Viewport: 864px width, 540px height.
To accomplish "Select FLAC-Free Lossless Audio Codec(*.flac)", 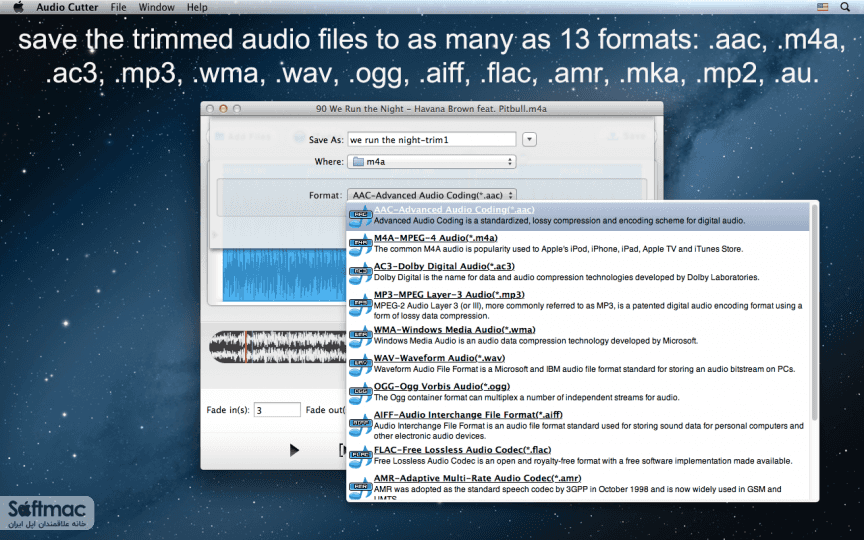I will pos(579,455).
